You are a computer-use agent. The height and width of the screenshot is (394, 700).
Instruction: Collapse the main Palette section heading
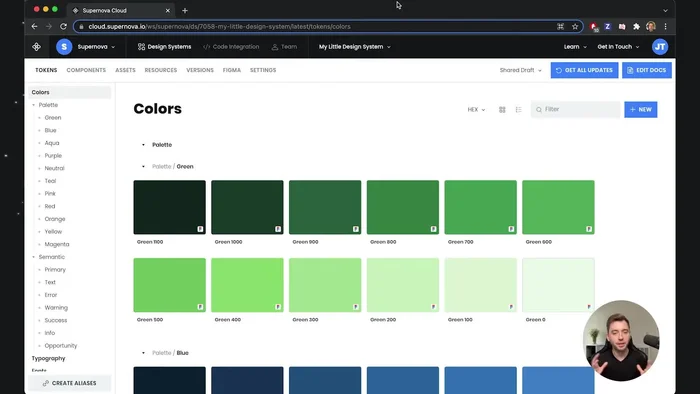point(143,145)
